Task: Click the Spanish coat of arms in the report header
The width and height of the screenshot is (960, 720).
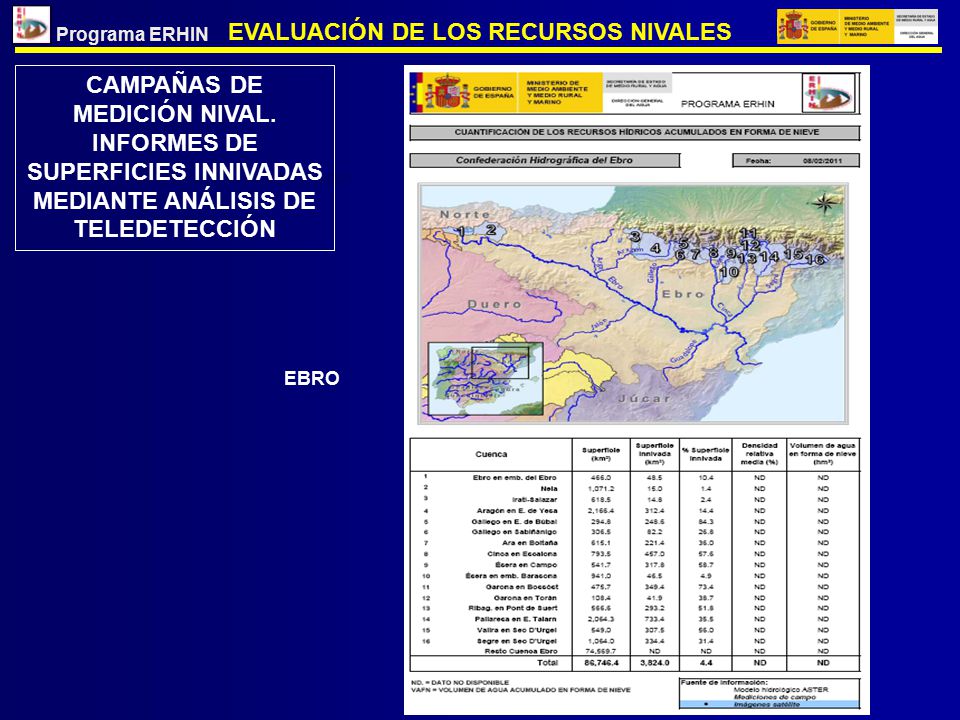Action: pos(447,92)
